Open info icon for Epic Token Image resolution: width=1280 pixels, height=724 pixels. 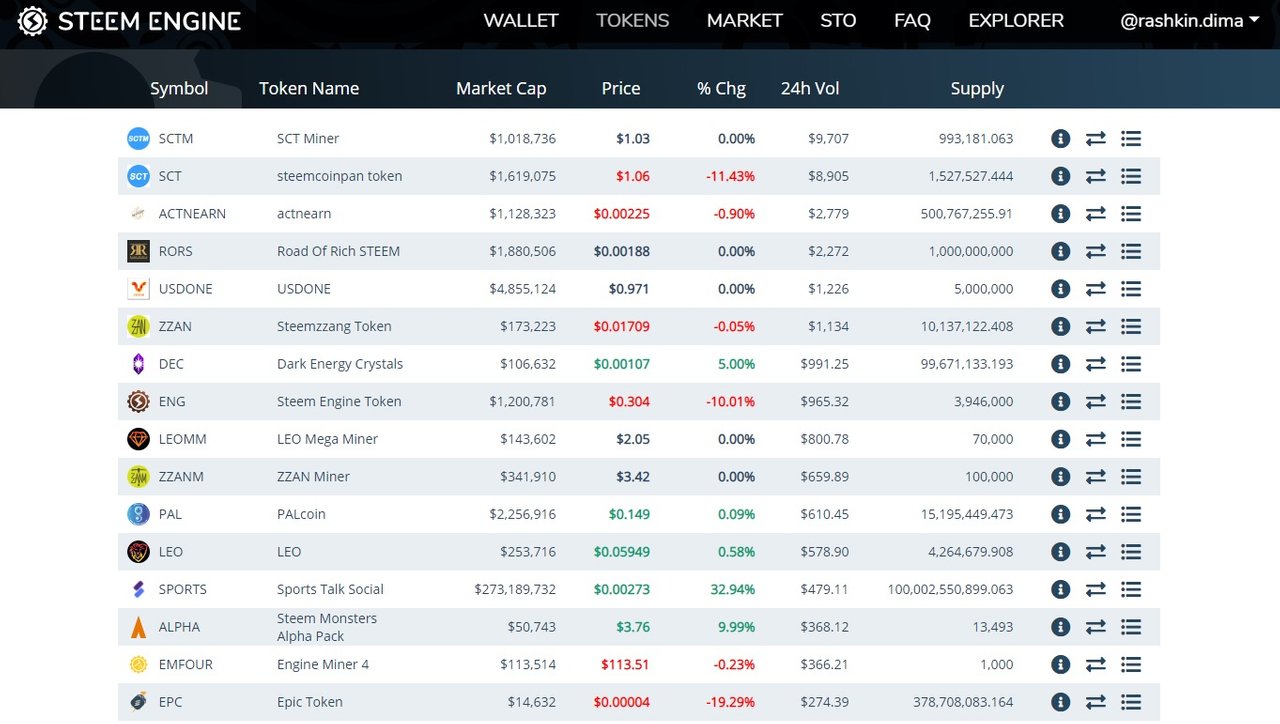[x=1061, y=702]
